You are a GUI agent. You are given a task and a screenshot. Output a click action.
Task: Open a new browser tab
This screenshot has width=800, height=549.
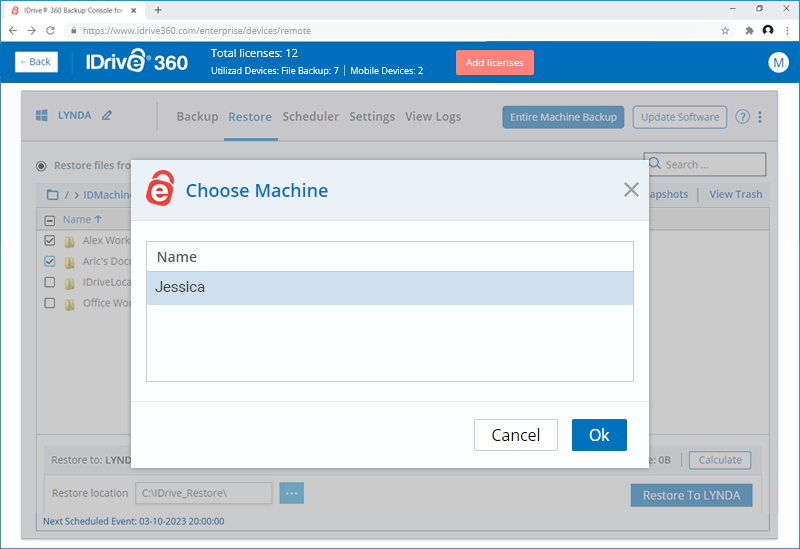158,10
